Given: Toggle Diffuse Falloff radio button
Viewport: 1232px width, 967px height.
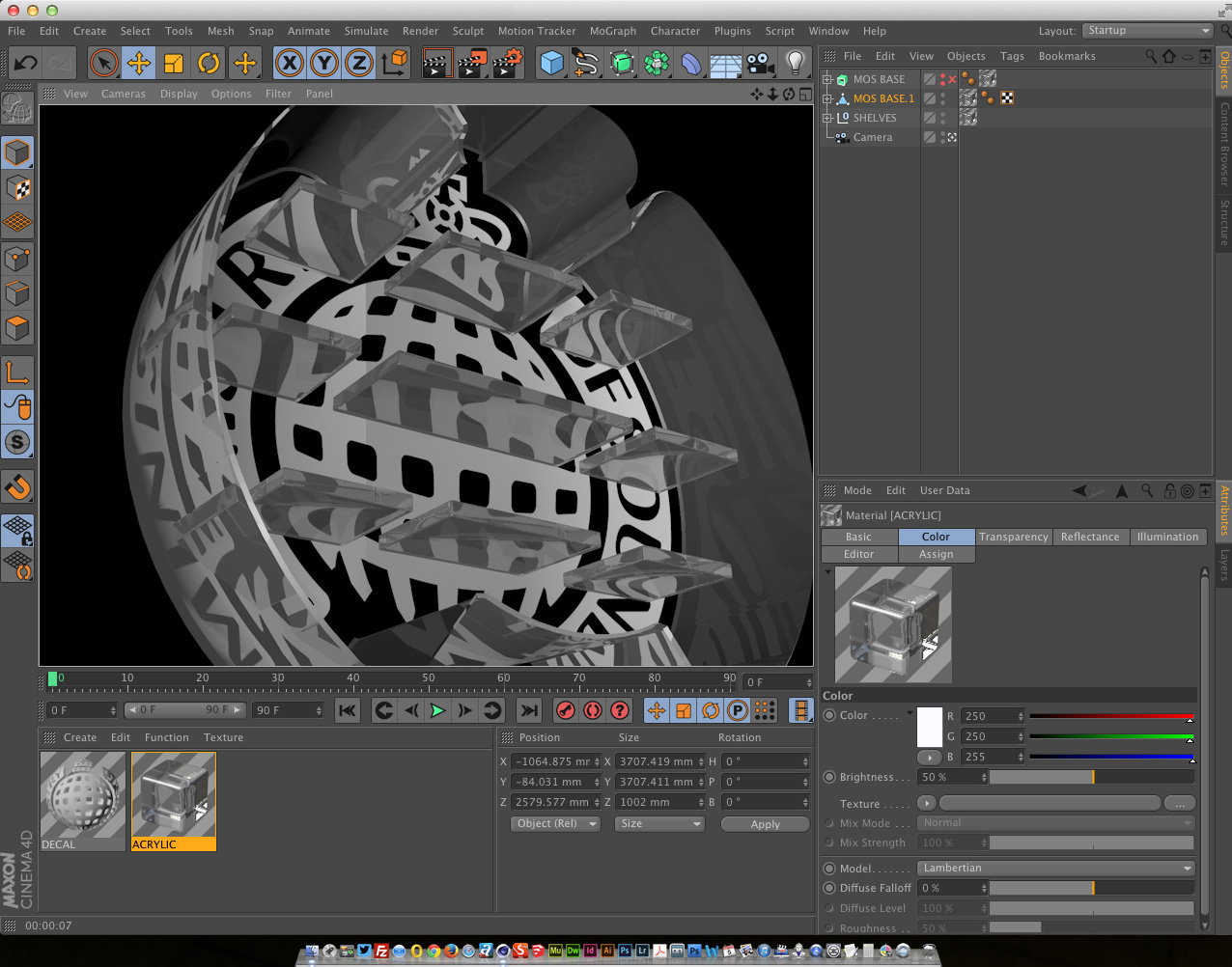Looking at the screenshot, I should click(829, 888).
